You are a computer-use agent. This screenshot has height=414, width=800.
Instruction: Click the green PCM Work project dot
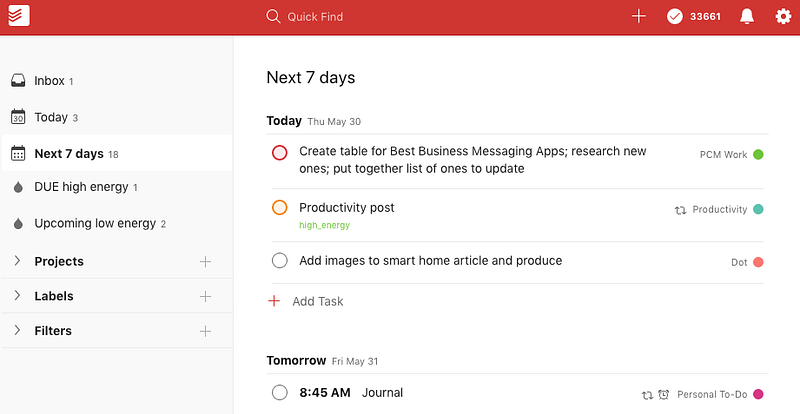758,155
